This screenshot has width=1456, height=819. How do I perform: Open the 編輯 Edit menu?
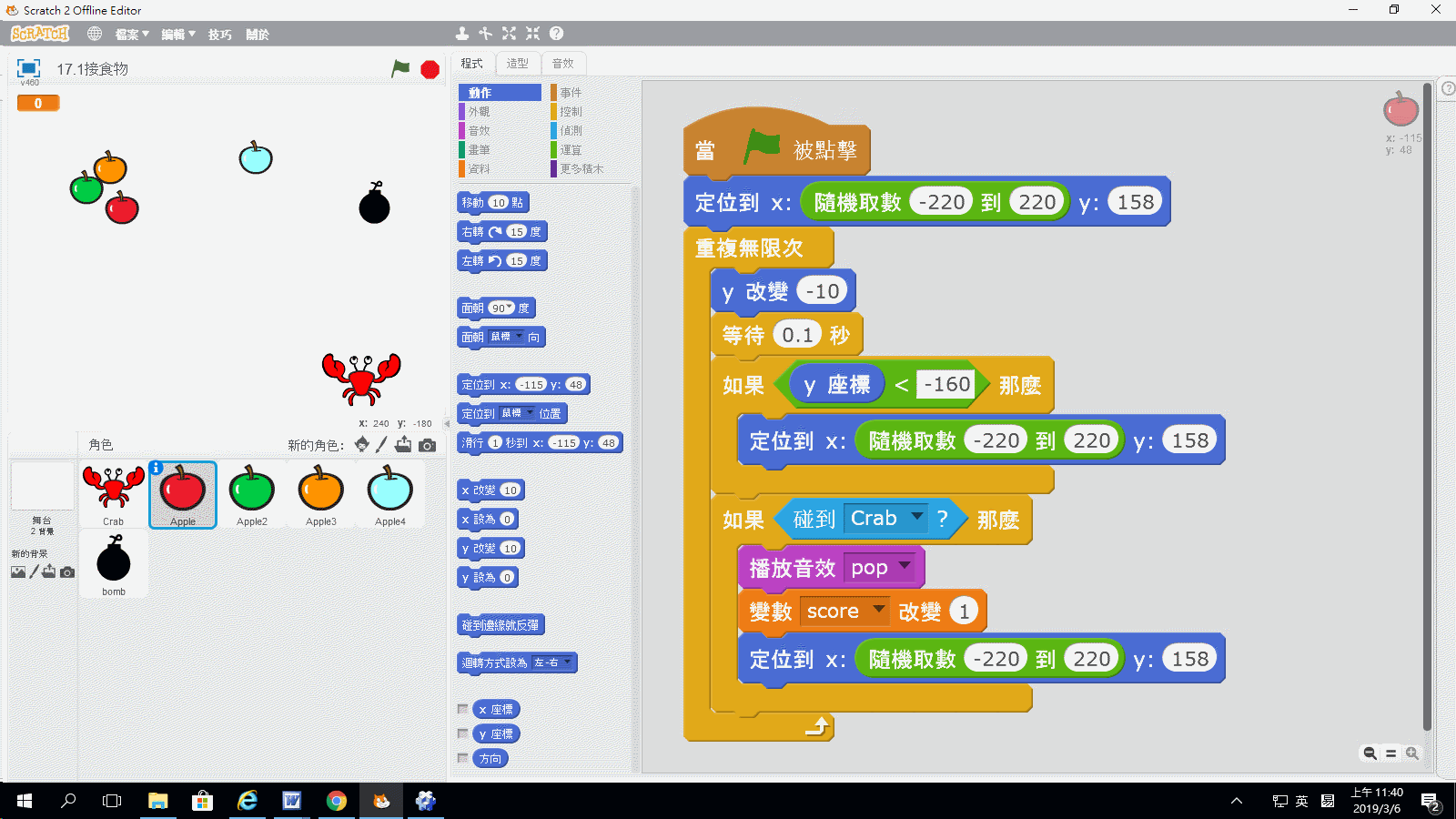[178, 35]
